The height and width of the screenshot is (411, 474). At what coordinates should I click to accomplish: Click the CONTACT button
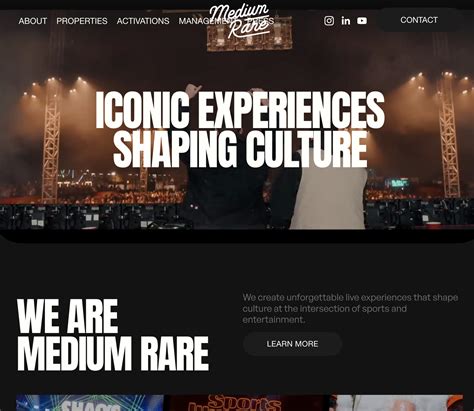click(x=419, y=20)
